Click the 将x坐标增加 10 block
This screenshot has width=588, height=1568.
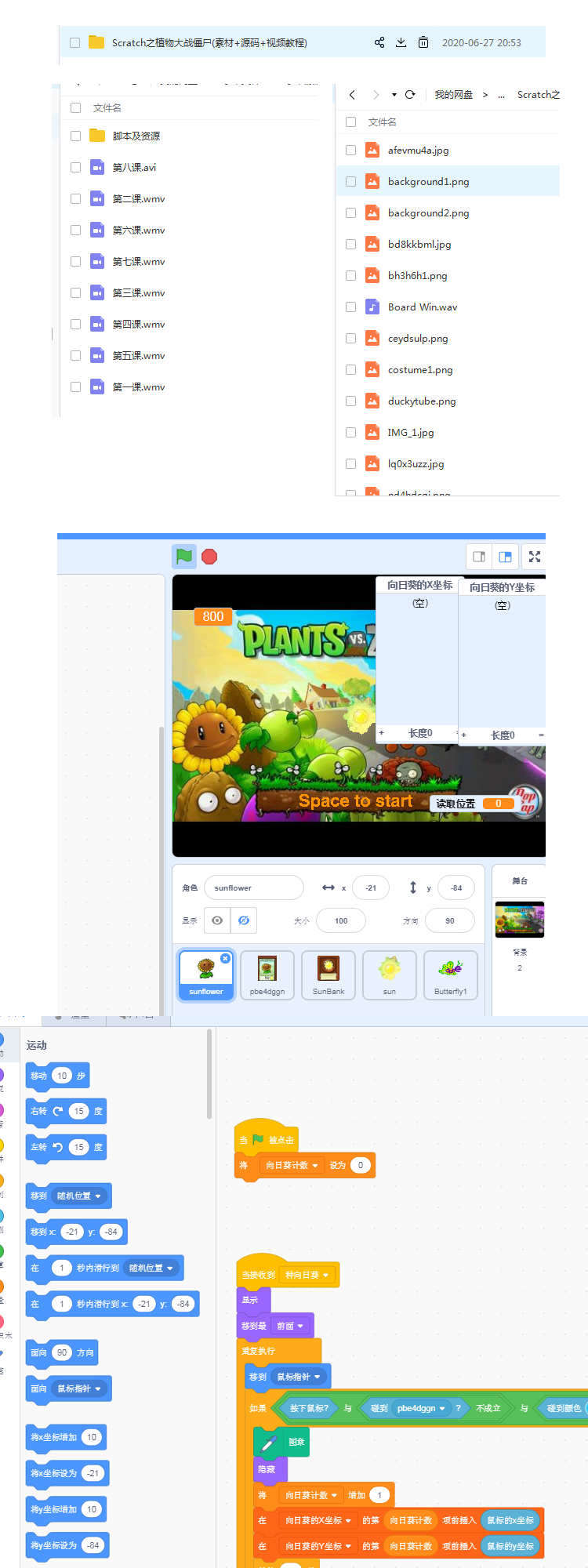pyautogui.click(x=66, y=1437)
